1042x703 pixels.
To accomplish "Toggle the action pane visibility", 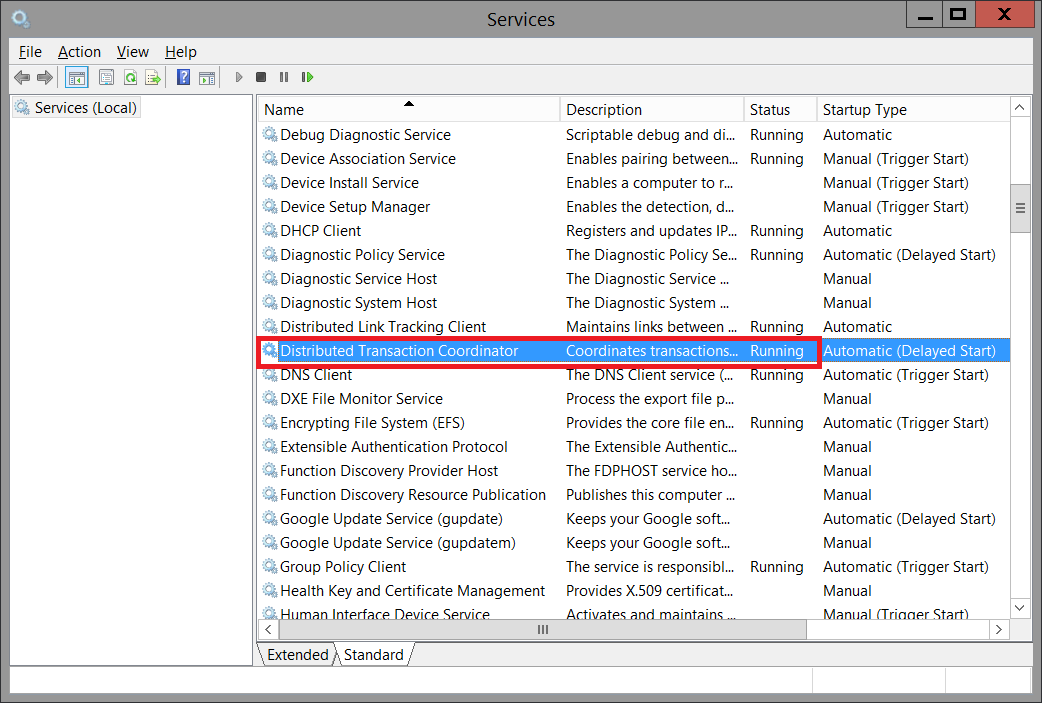I will (207, 77).
